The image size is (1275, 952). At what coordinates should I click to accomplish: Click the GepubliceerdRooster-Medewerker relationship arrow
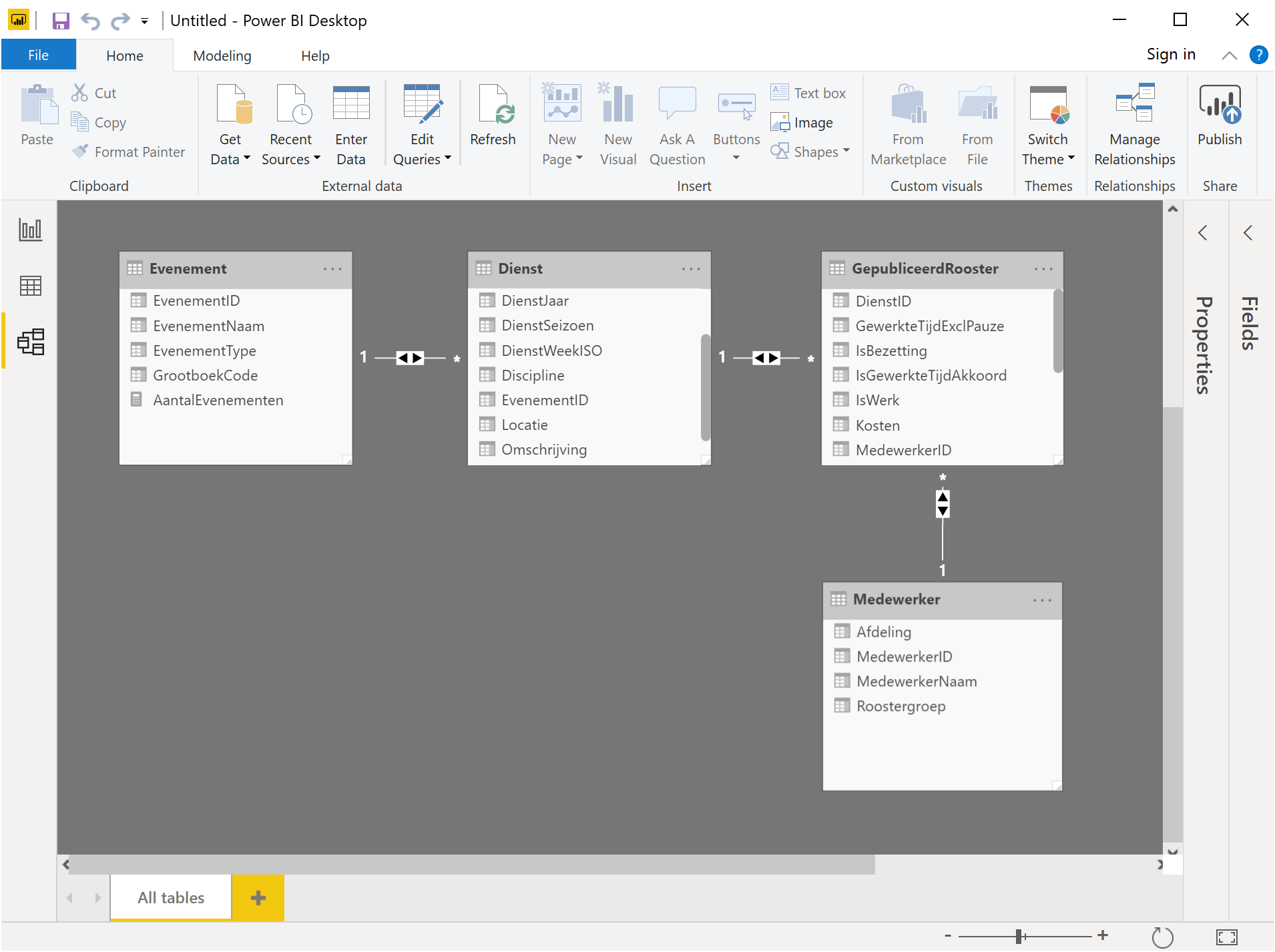[943, 504]
